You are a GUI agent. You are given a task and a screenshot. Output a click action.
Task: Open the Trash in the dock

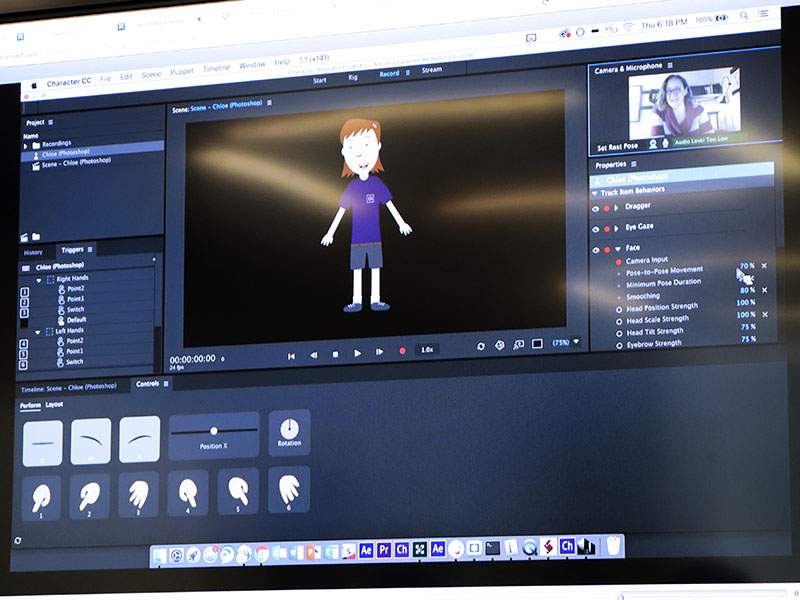click(614, 546)
